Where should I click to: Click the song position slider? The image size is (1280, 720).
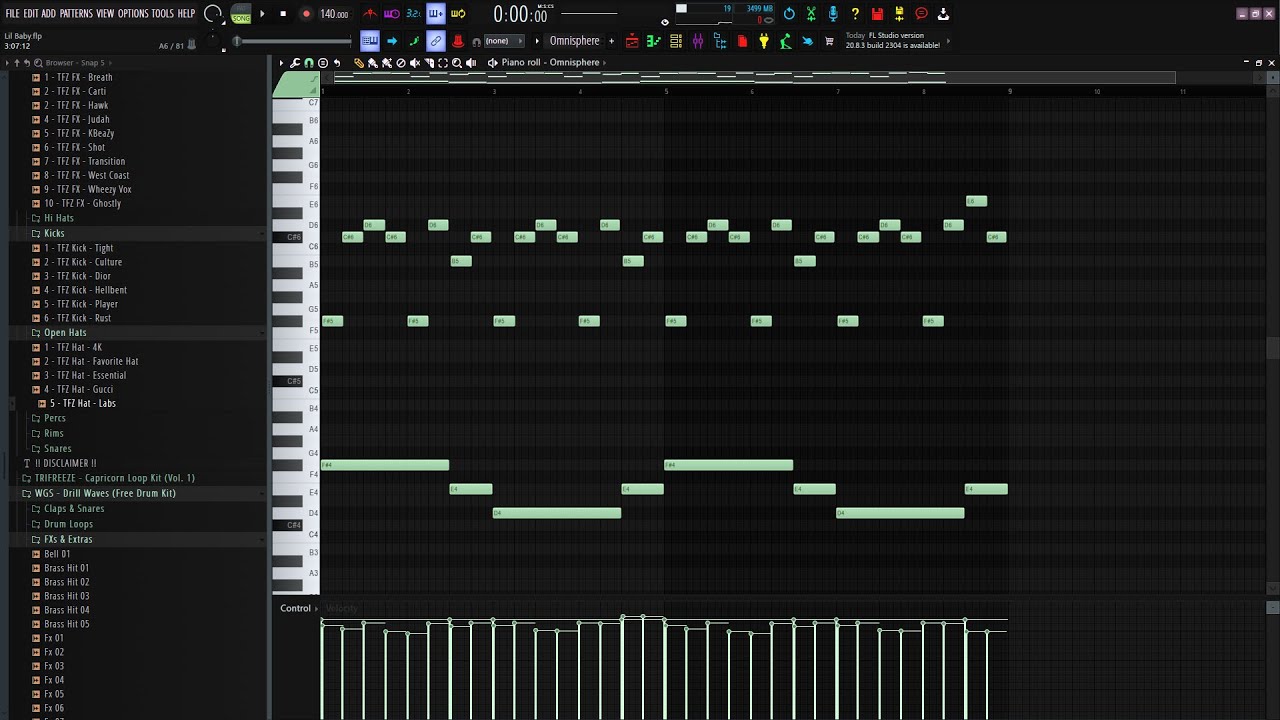pyautogui.click(x=294, y=41)
